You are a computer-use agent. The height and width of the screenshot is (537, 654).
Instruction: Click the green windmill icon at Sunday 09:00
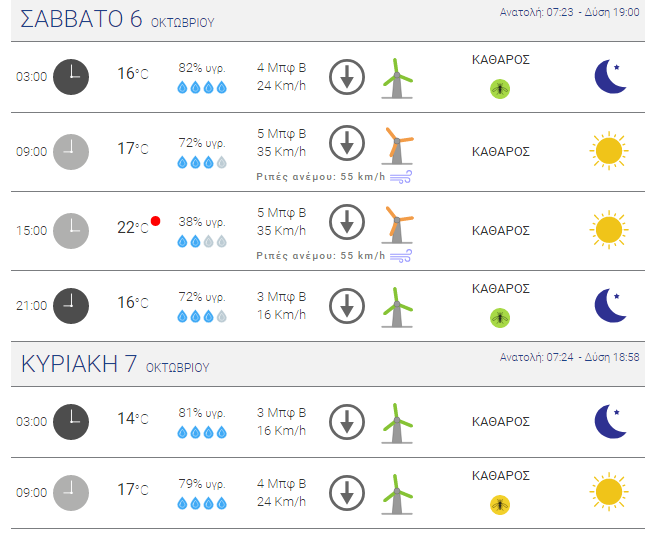[x=397, y=494]
